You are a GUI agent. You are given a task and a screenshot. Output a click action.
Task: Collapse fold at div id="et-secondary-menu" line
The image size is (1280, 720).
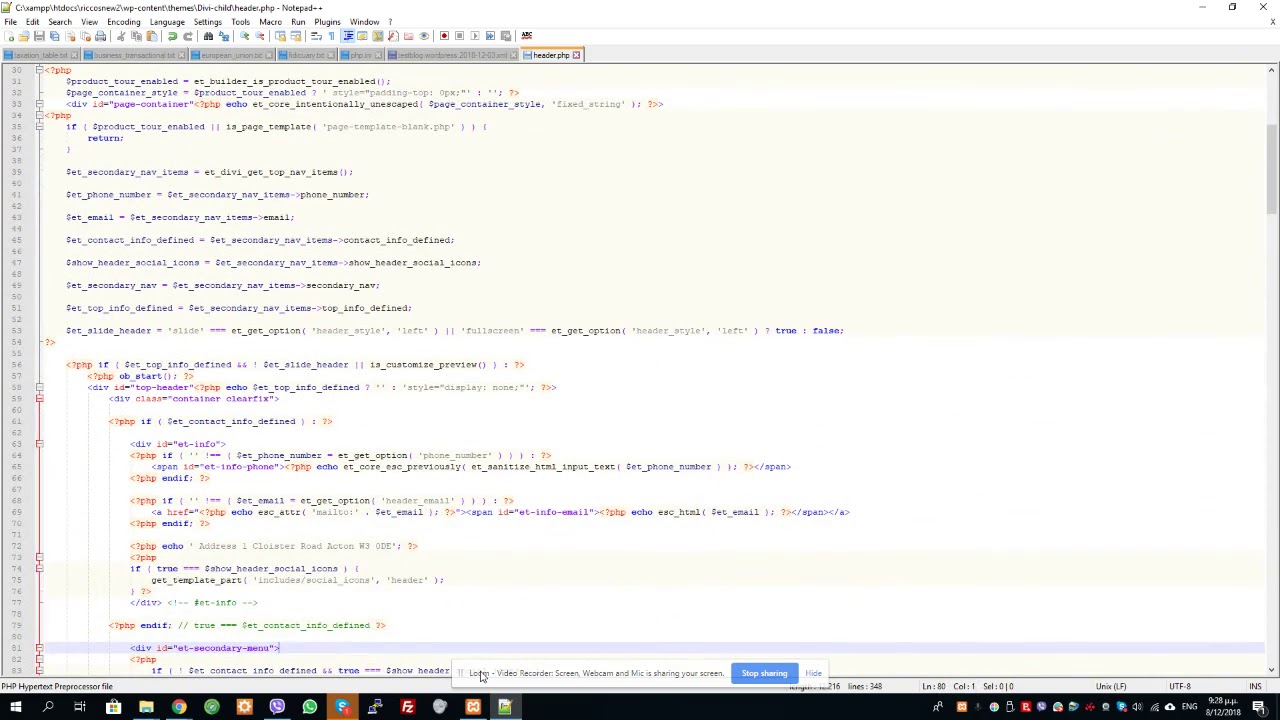pyautogui.click(x=39, y=648)
